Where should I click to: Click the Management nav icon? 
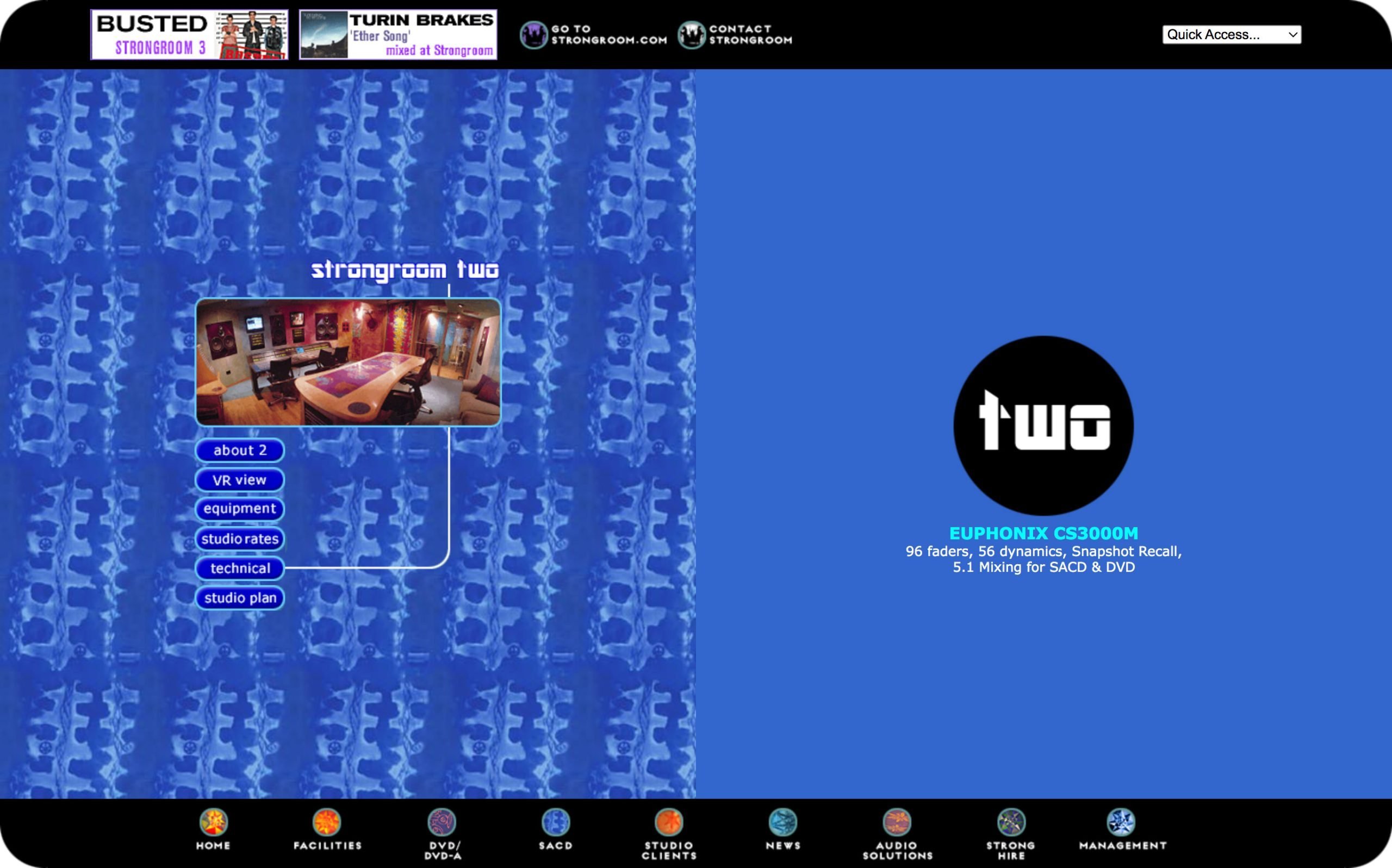[x=1121, y=823]
